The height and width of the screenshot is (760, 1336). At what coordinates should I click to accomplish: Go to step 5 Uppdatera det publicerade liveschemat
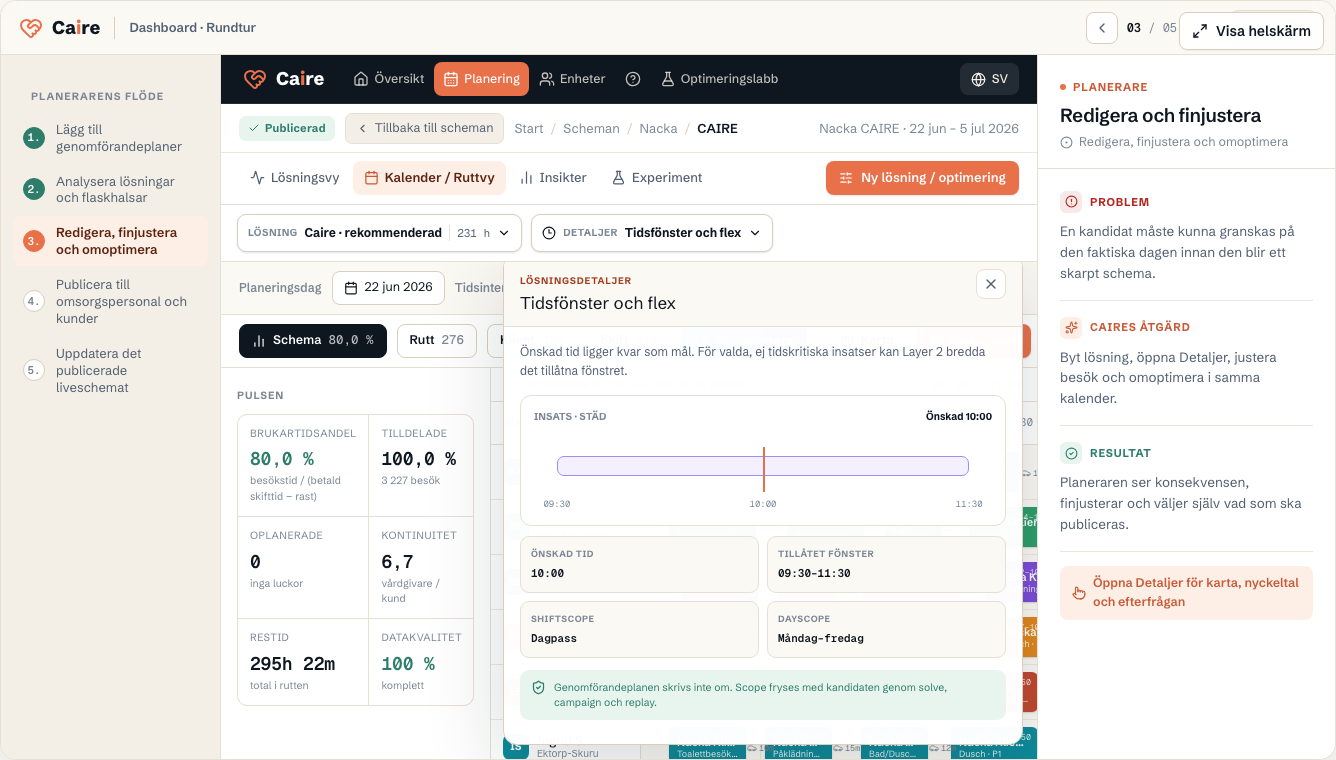point(111,370)
